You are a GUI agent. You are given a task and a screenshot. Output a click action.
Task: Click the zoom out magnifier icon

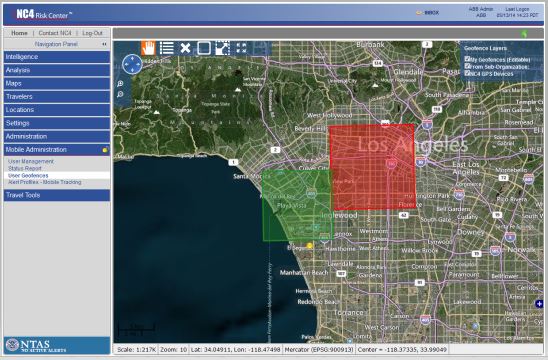[120, 94]
